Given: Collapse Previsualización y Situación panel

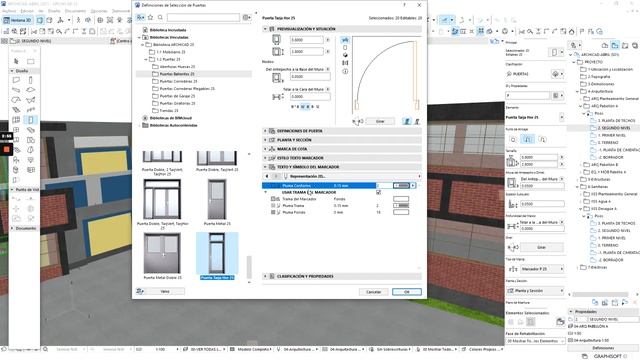Looking at the screenshot, I should tap(265, 29).
